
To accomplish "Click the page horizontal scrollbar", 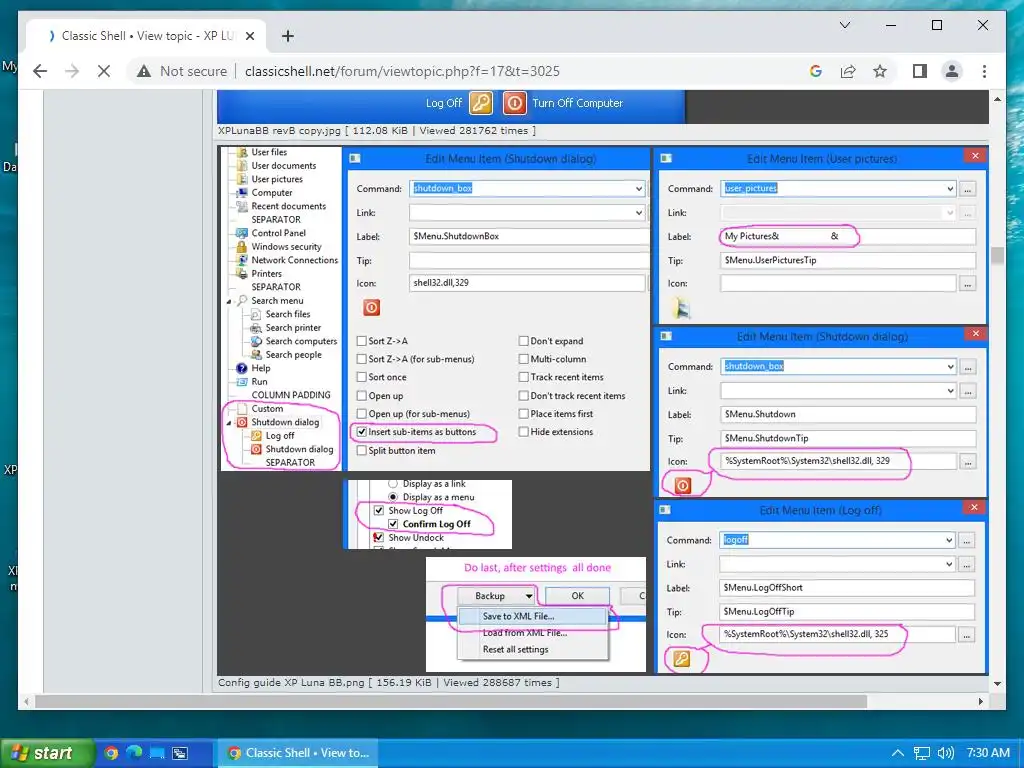I will pos(451,701).
